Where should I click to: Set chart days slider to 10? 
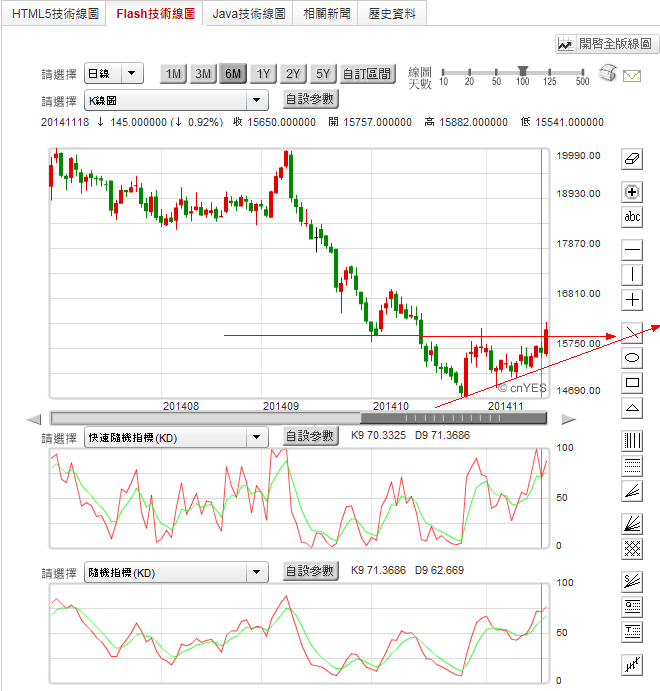(443, 72)
